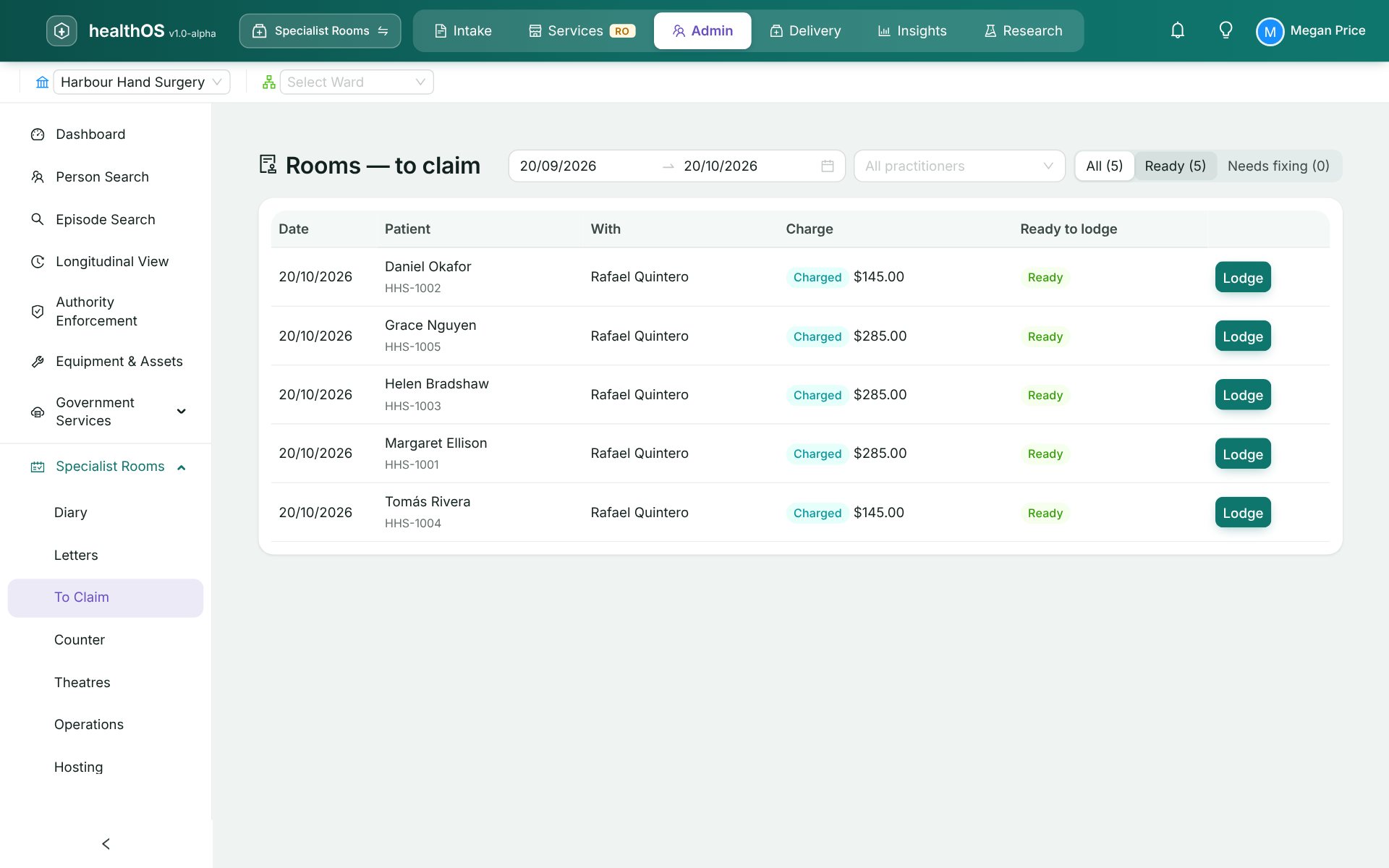Open the Select Ward dropdown
Screen dimensions: 1389x868
coord(357,82)
